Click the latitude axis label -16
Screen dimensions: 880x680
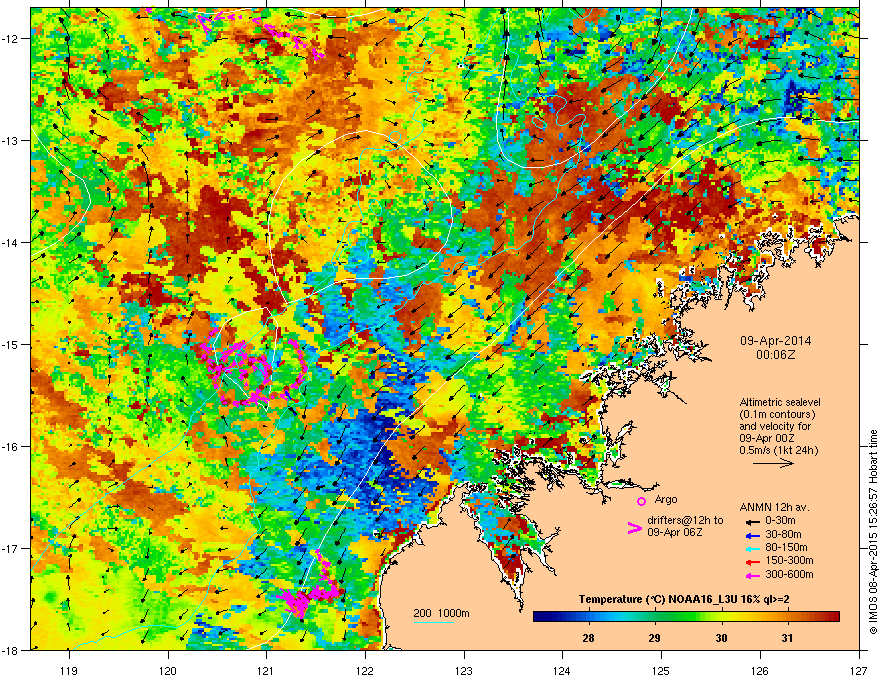point(11,447)
